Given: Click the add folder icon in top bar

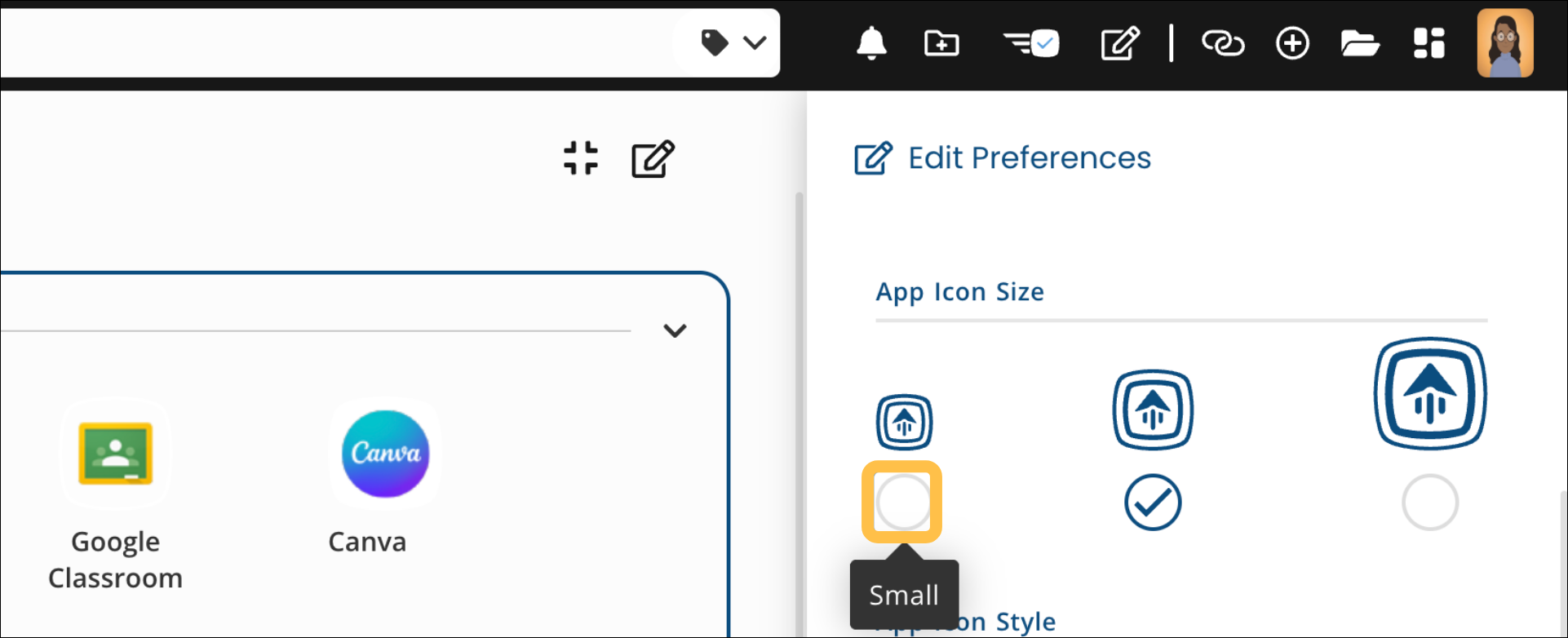Looking at the screenshot, I should [941, 43].
